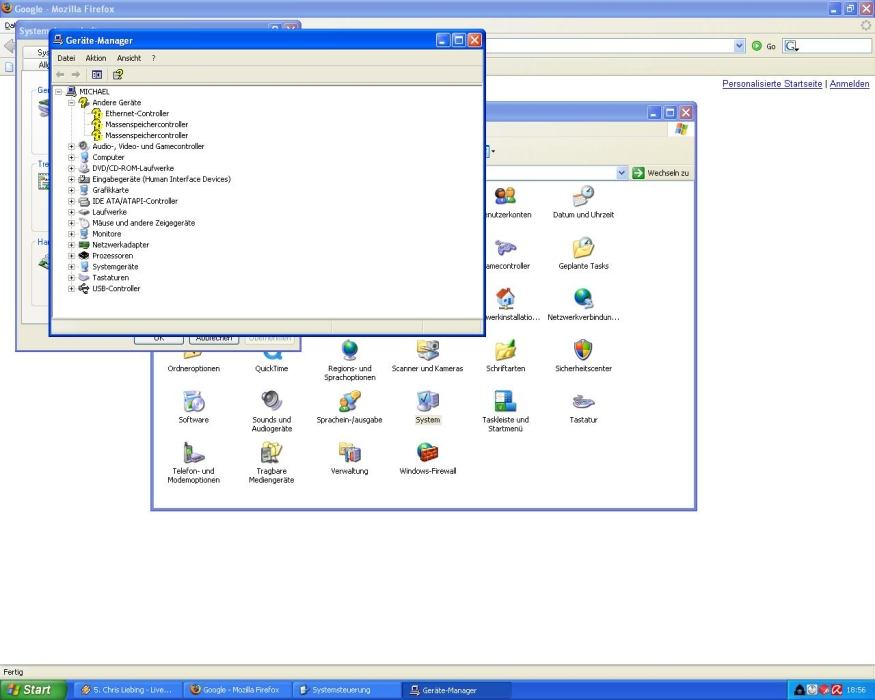Collapse the MICHAEL root node
The width and height of the screenshot is (875, 700).
coord(59,92)
